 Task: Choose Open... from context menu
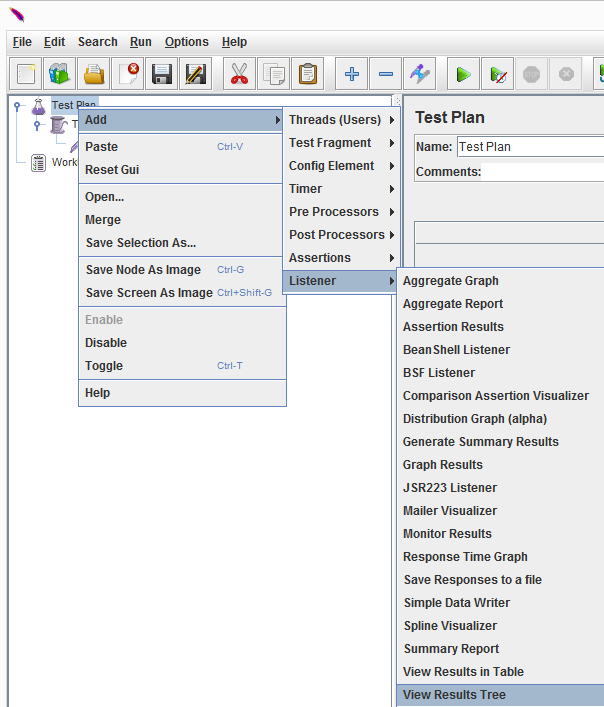tap(182, 197)
